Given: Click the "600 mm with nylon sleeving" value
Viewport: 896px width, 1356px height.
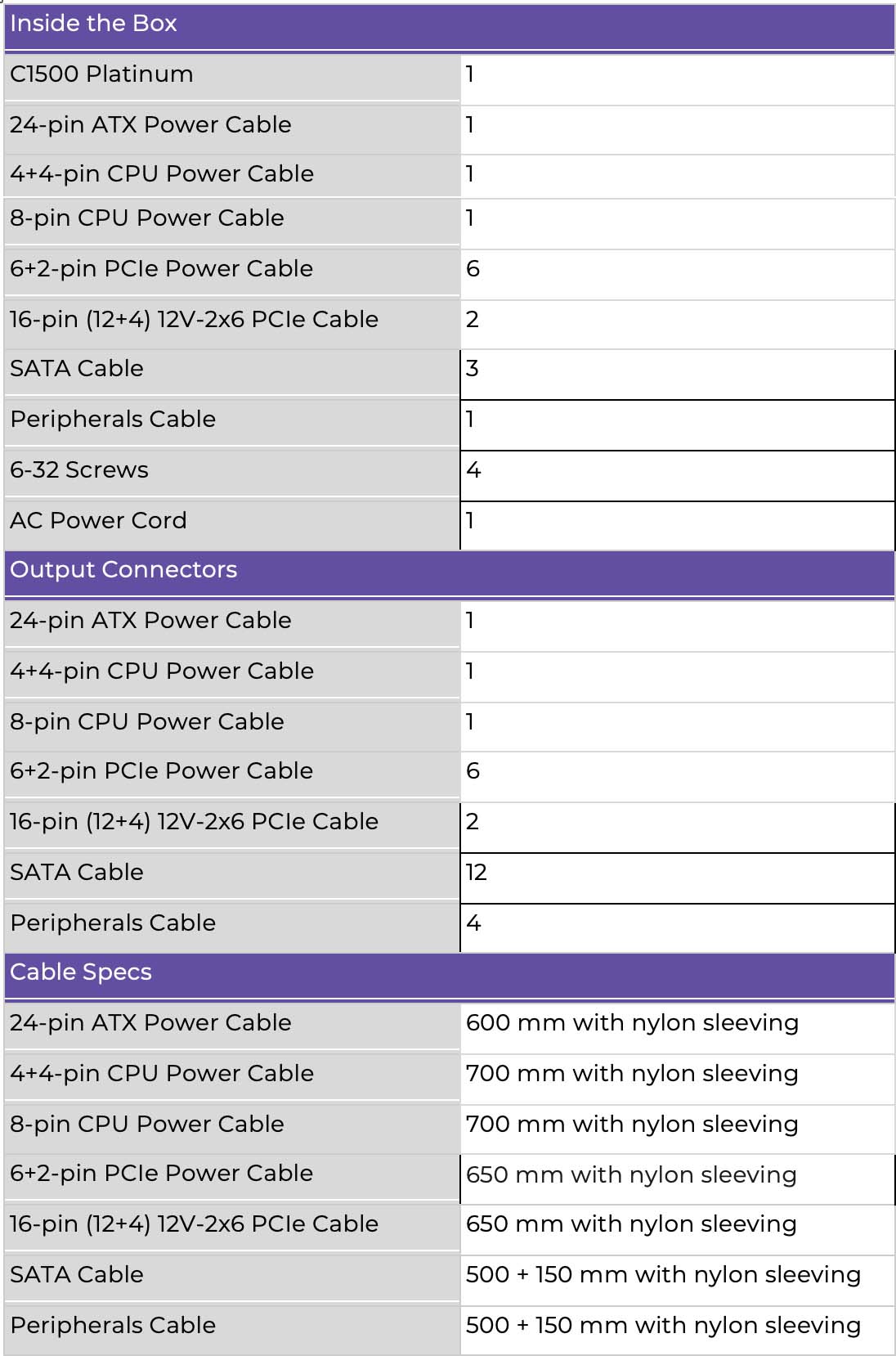Looking at the screenshot, I should (632, 1023).
